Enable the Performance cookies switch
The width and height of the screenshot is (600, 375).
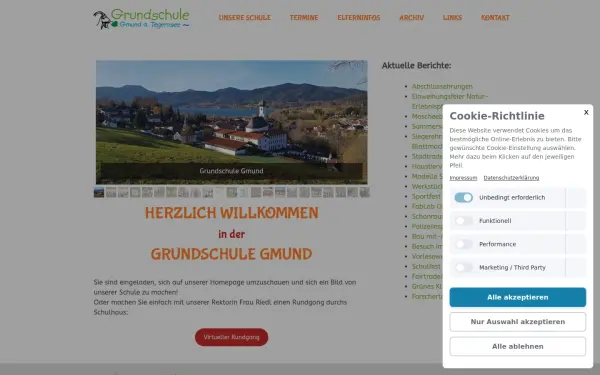click(463, 244)
